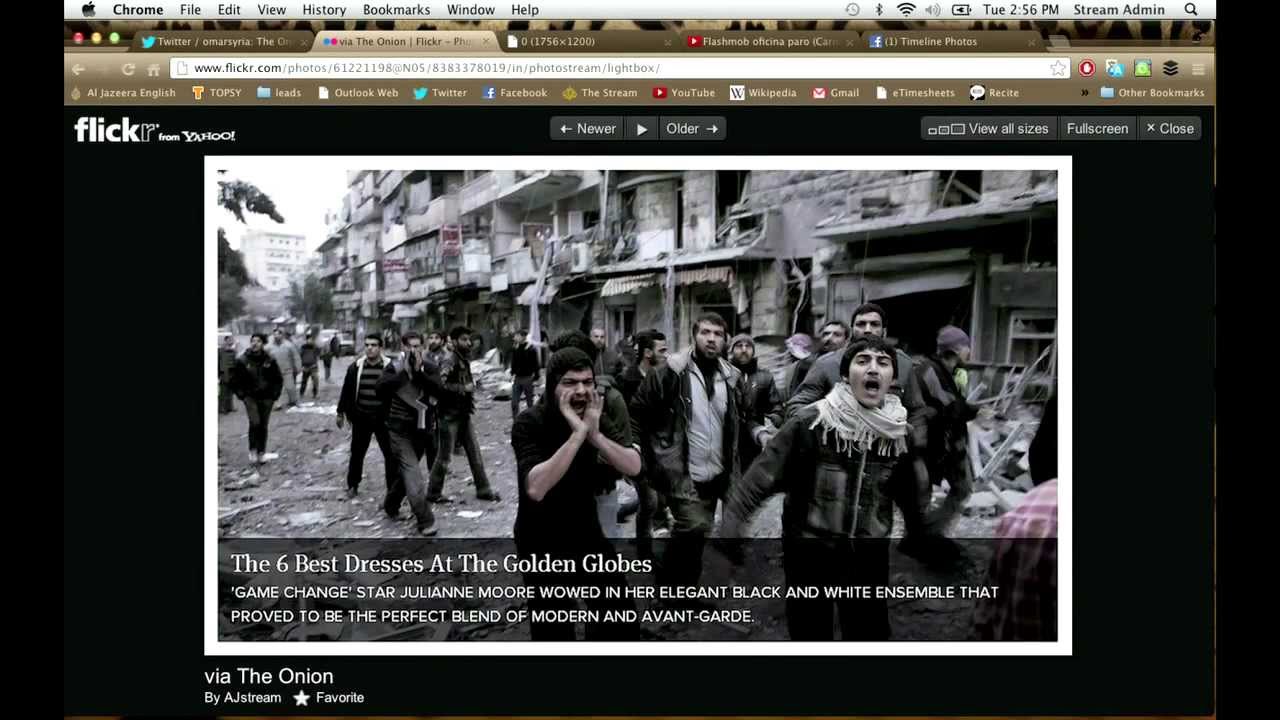Image resolution: width=1280 pixels, height=720 pixels.
Task: Close the Flashmob oficina paro tab
Action: click(x=850, y=42)
